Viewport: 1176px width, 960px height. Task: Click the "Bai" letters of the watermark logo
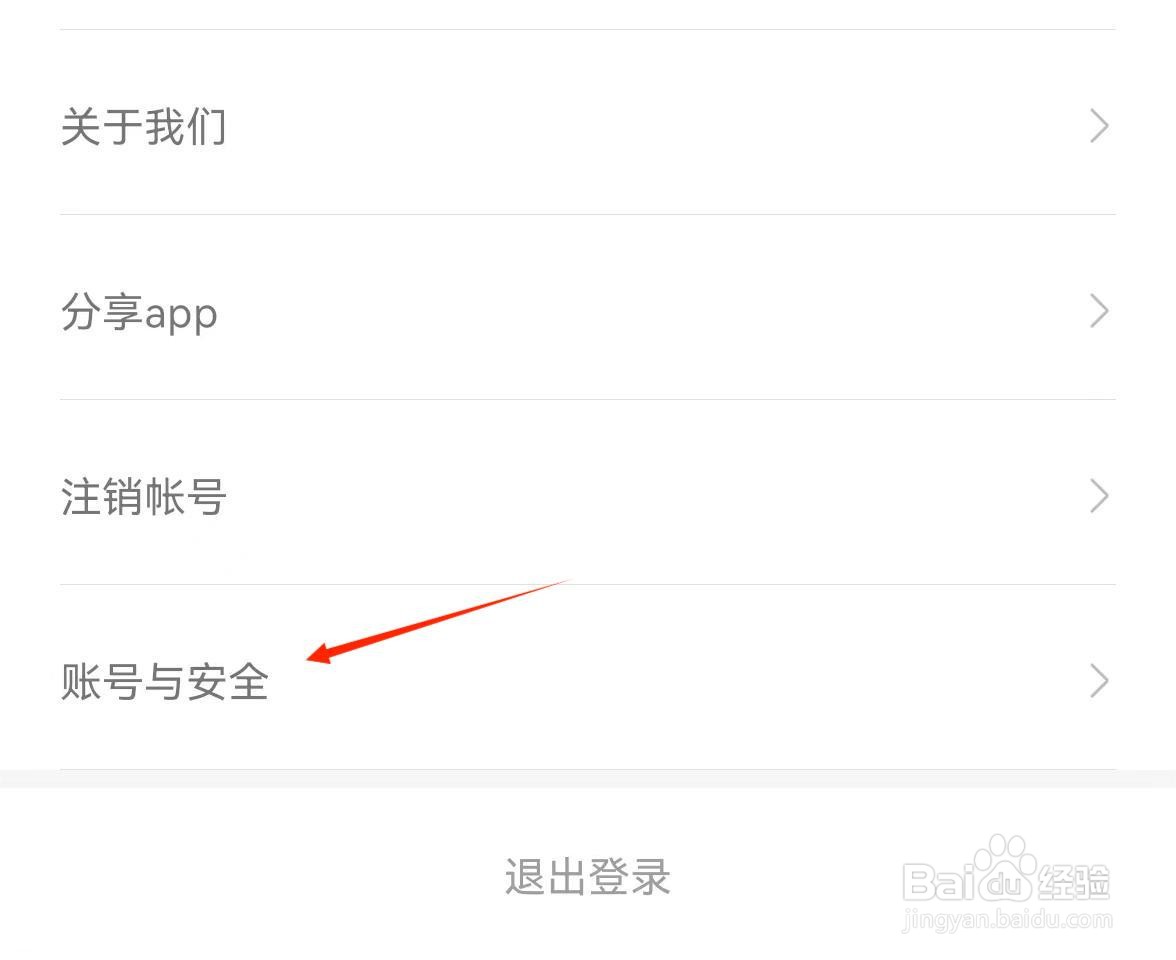939,882
